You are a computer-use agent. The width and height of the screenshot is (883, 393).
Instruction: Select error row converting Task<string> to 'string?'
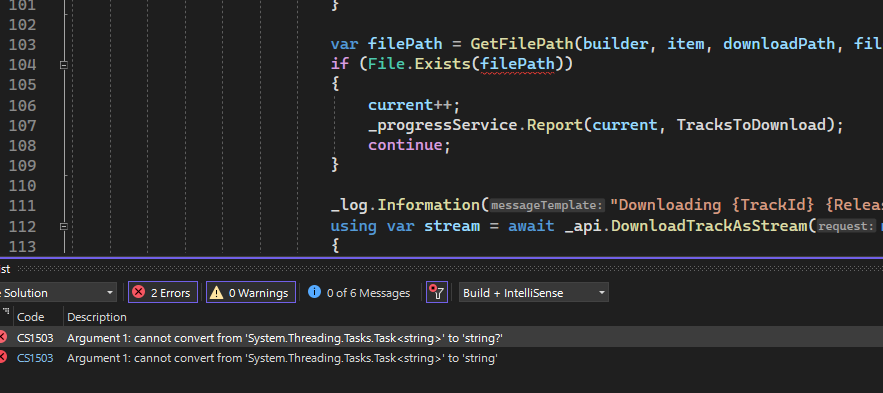[442, 338]
